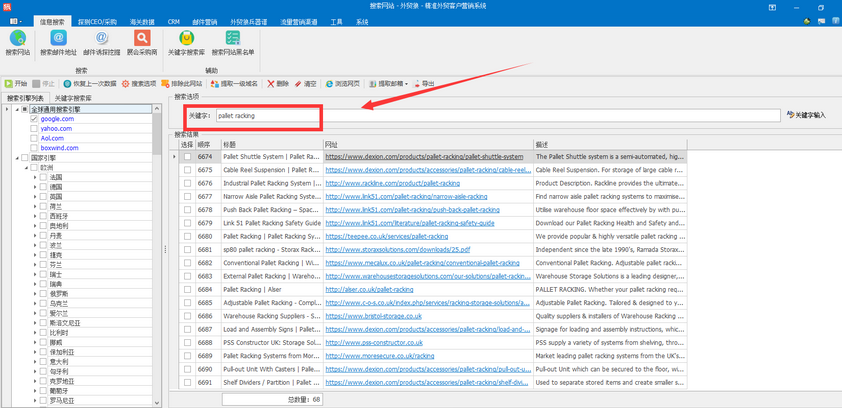
Task: Click 恢复上一次数据 in the toolbar
Action: click(x=90, y=84)
